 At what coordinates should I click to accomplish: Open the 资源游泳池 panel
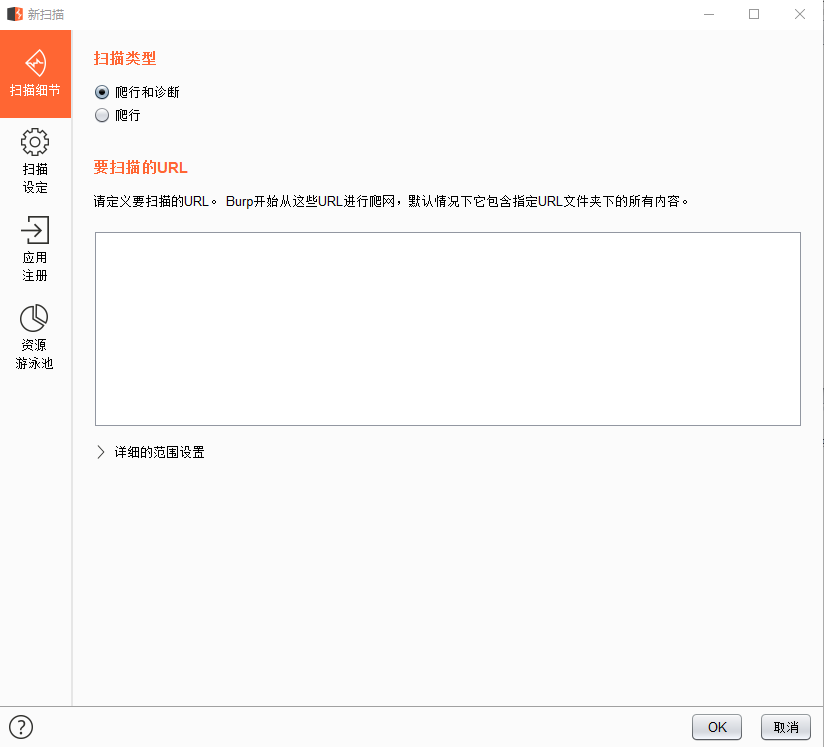[35, 335]
